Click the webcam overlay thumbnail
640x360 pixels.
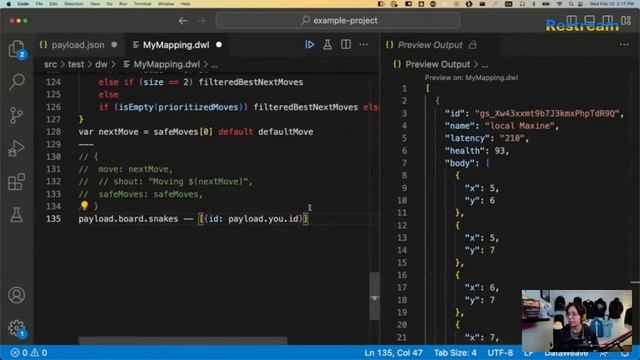[576, 320]
